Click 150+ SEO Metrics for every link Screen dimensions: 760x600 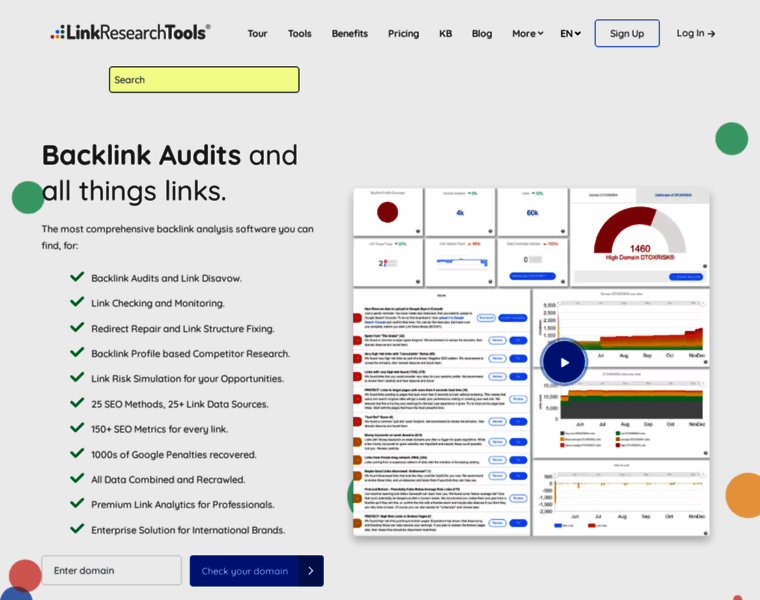point(159,429)
